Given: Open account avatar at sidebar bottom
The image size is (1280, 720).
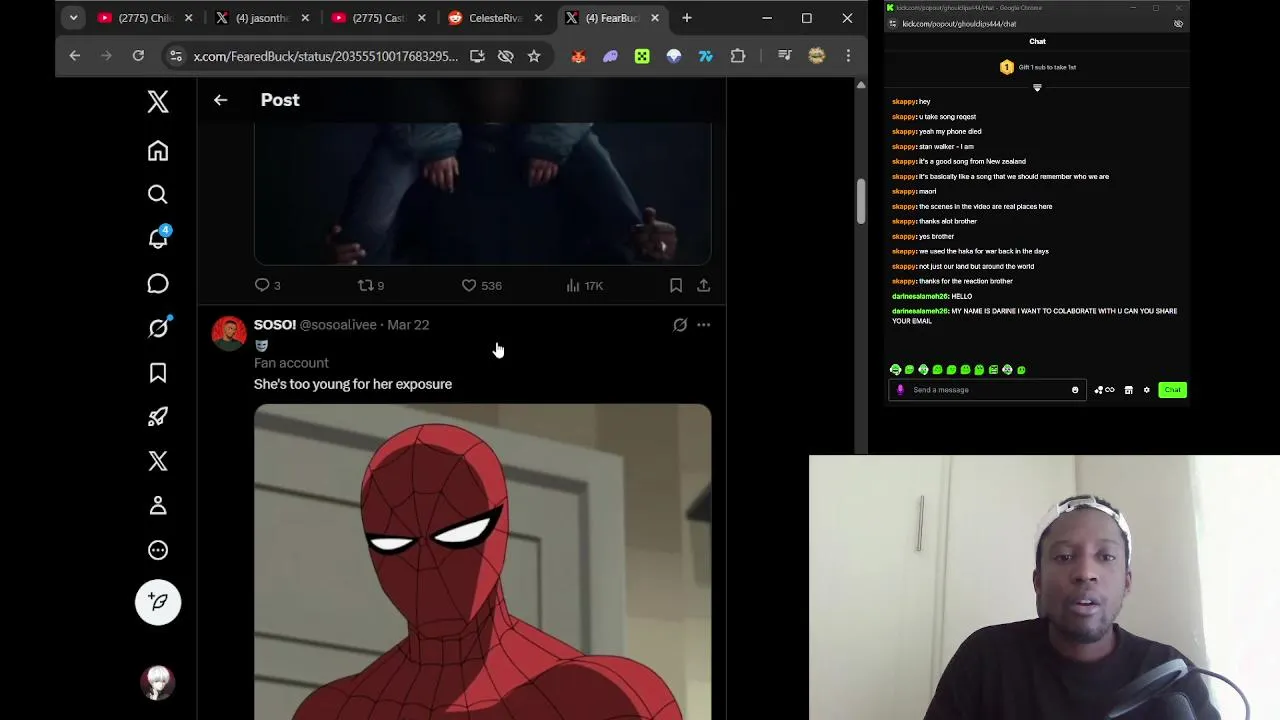Looking at the screenshot, I should [x=158, y=682].
